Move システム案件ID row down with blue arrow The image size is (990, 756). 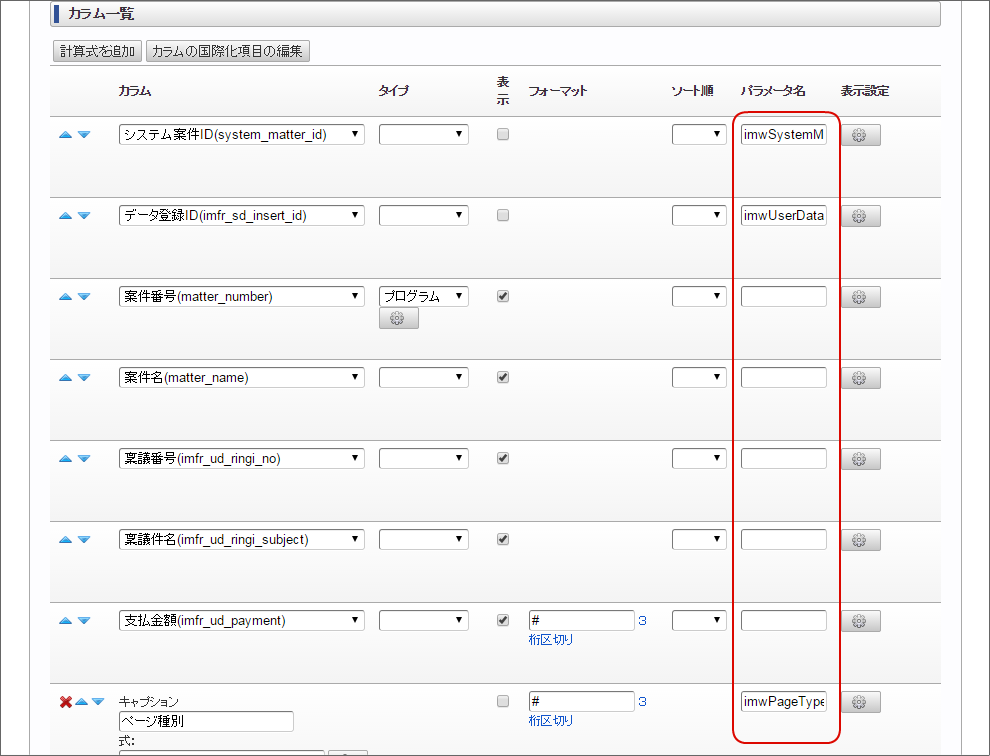coord(86,133)
